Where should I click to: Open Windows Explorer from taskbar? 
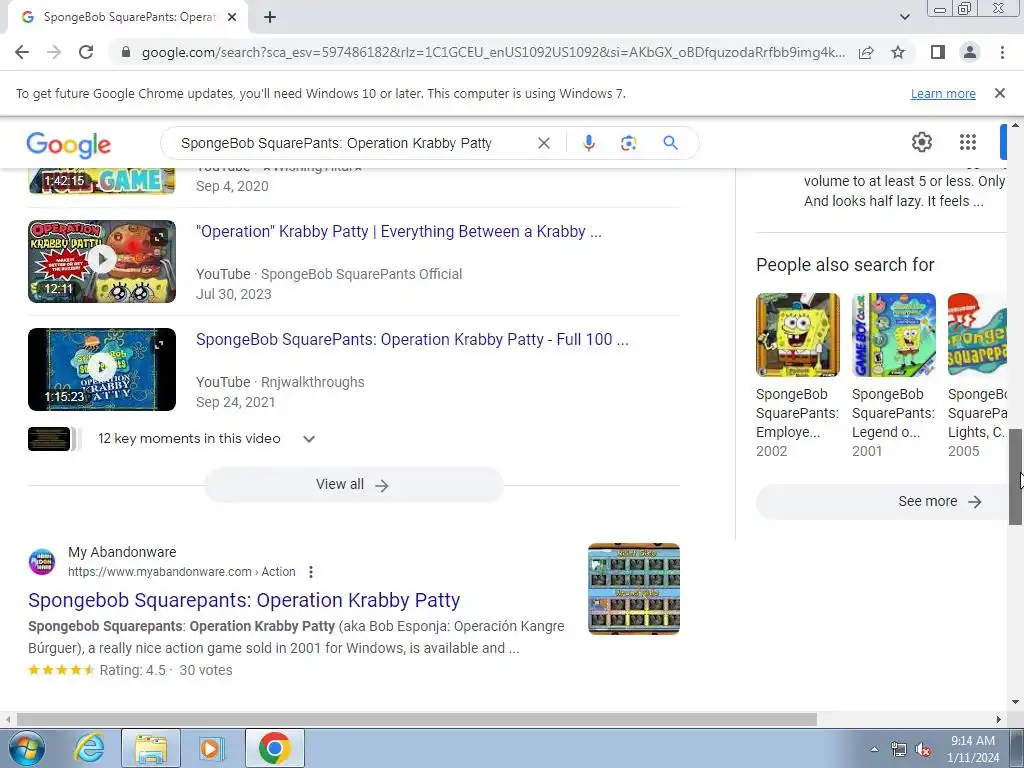click(x=151, y=748)
